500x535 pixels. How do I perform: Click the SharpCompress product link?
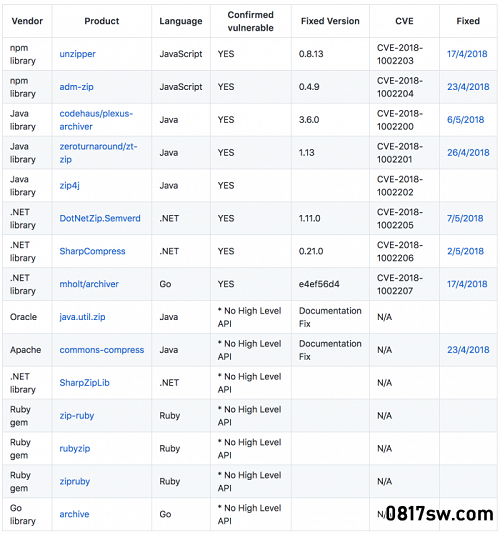click(92, 251)
